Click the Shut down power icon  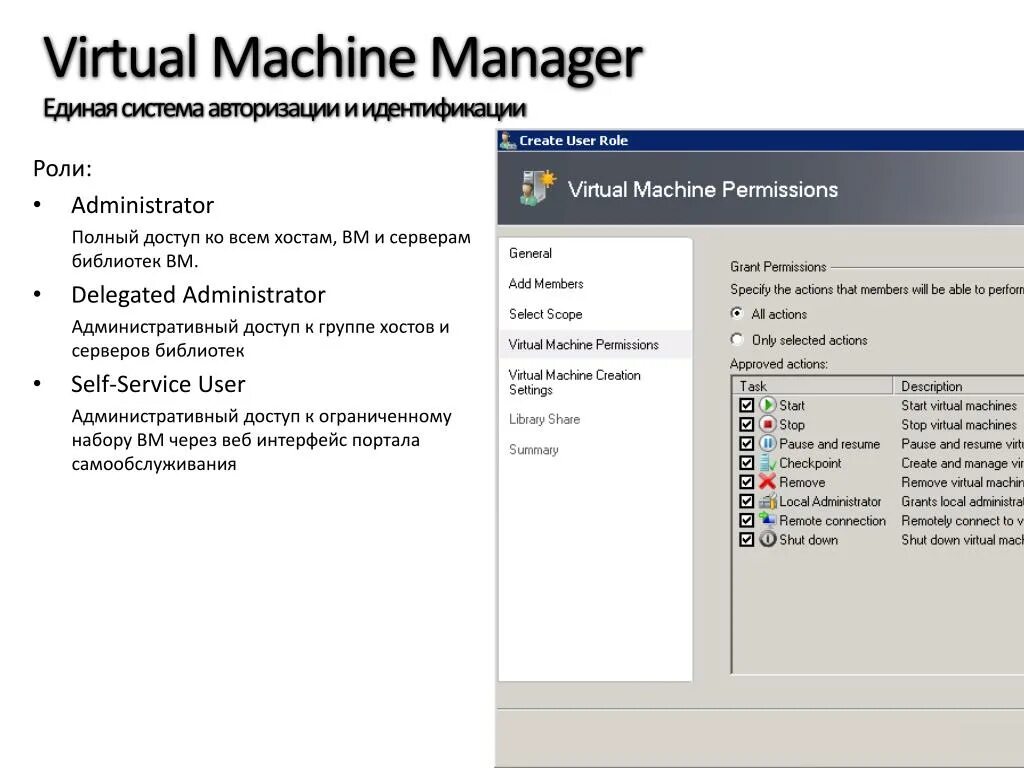[x=767, y=539]
